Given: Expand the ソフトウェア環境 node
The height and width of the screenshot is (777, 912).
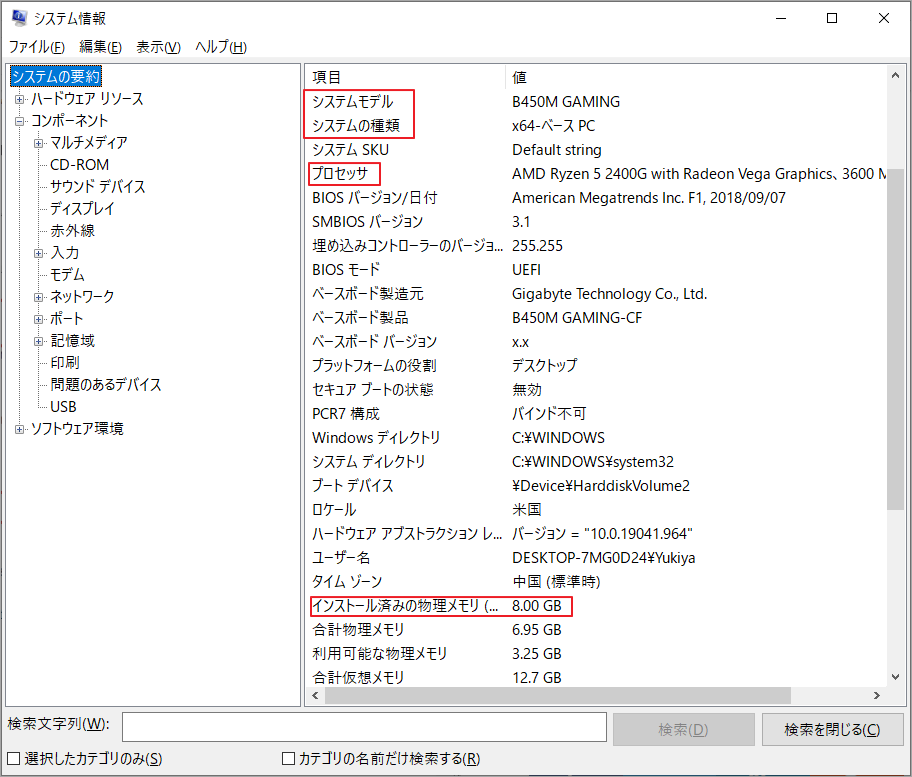Looking at the screenshot, I should click(x=19, y=429).
